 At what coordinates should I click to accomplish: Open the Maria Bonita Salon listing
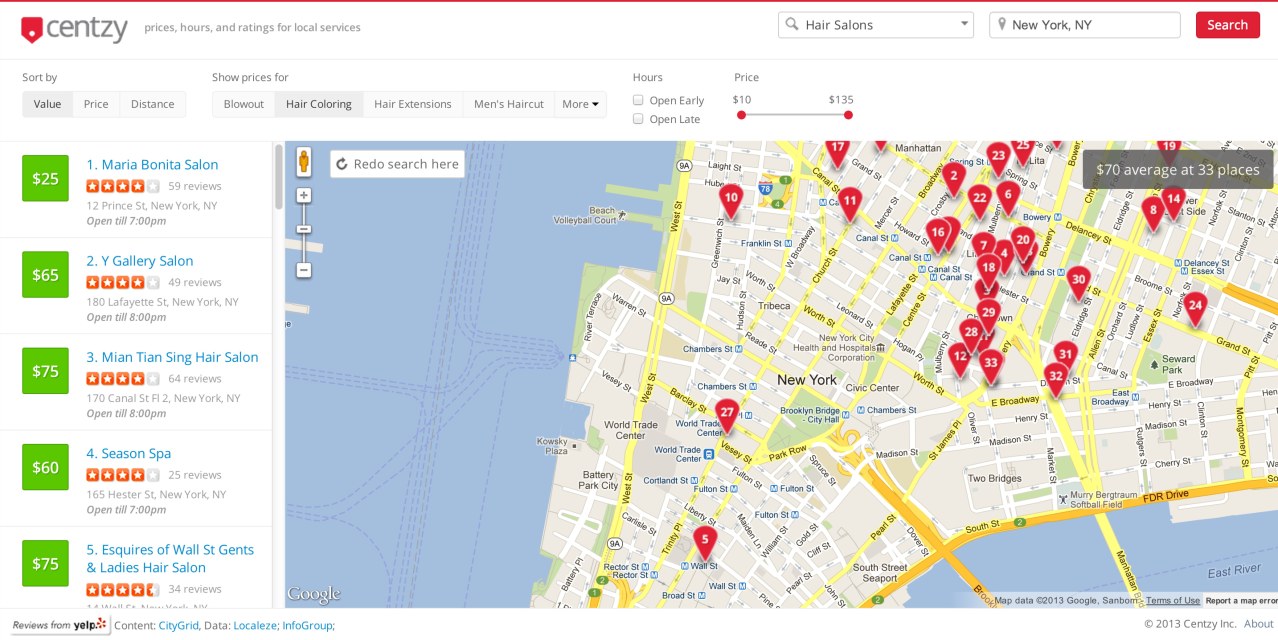(x=152, y=165)
